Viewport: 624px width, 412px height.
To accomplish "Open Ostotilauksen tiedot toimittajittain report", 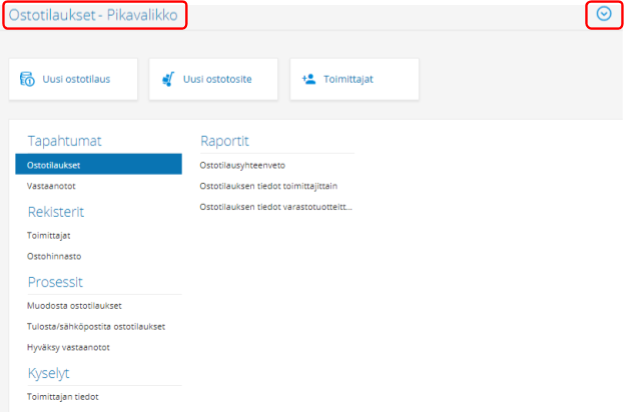I will pyautogui.click(x=269, y=186).
